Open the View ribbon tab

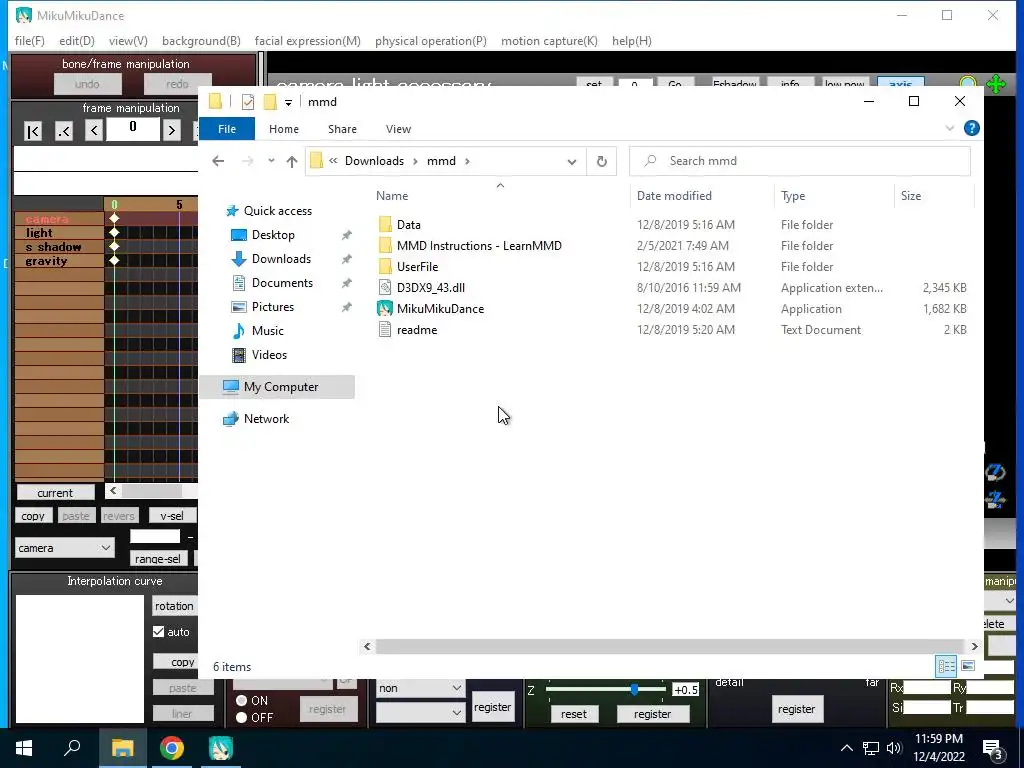point(398,129)
